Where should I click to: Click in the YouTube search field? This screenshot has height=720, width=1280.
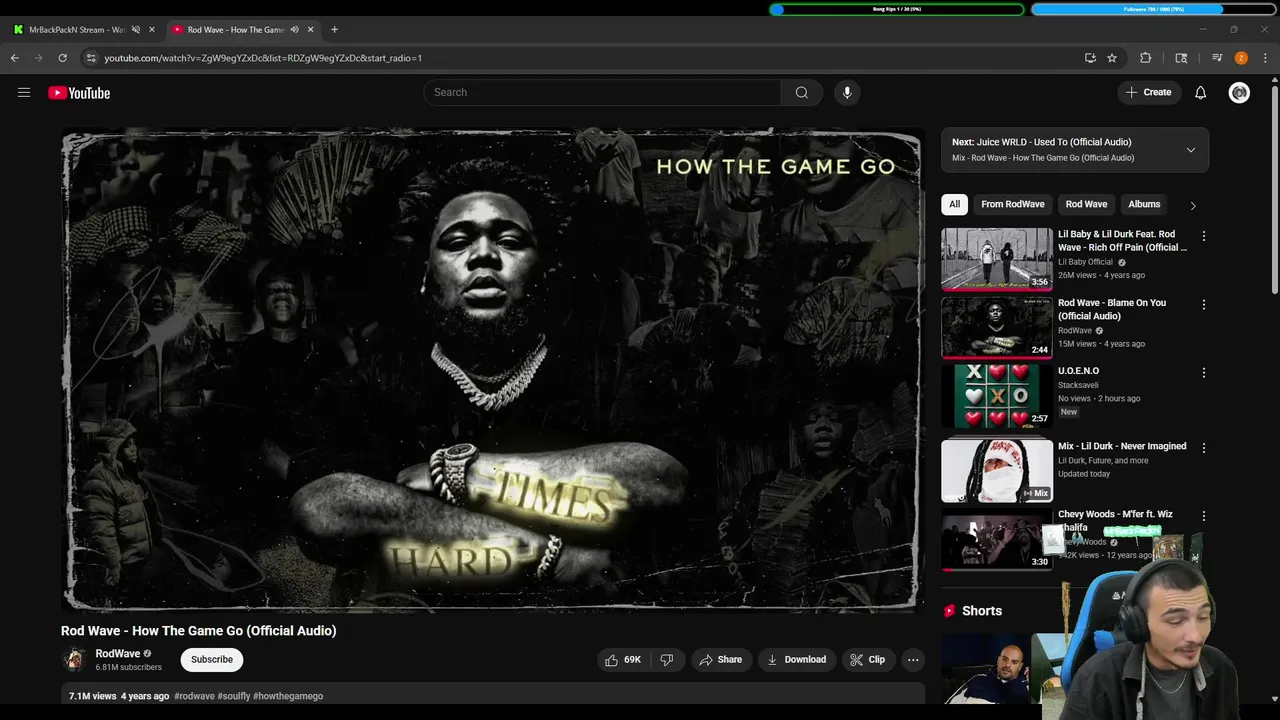point(602,92)
